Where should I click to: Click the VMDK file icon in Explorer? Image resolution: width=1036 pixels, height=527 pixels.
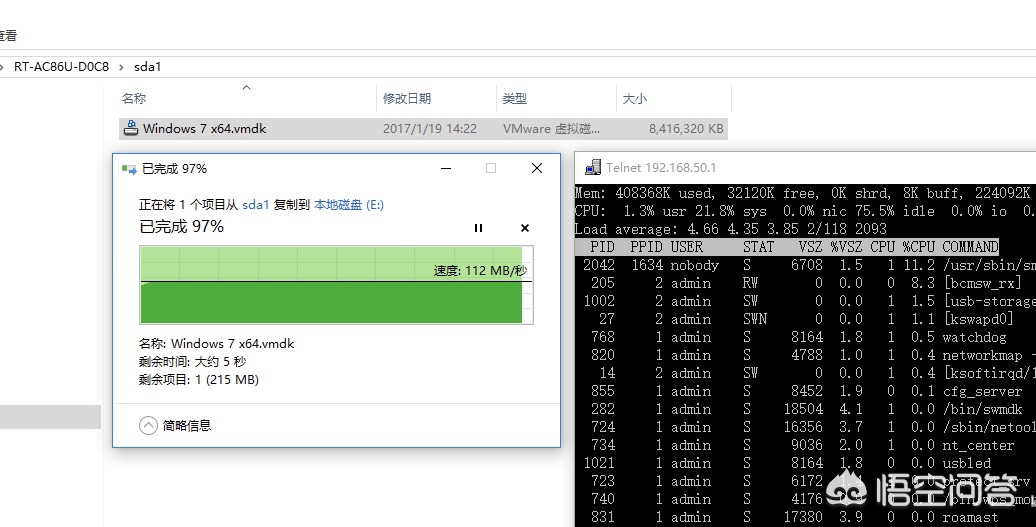tap(131, 128)
